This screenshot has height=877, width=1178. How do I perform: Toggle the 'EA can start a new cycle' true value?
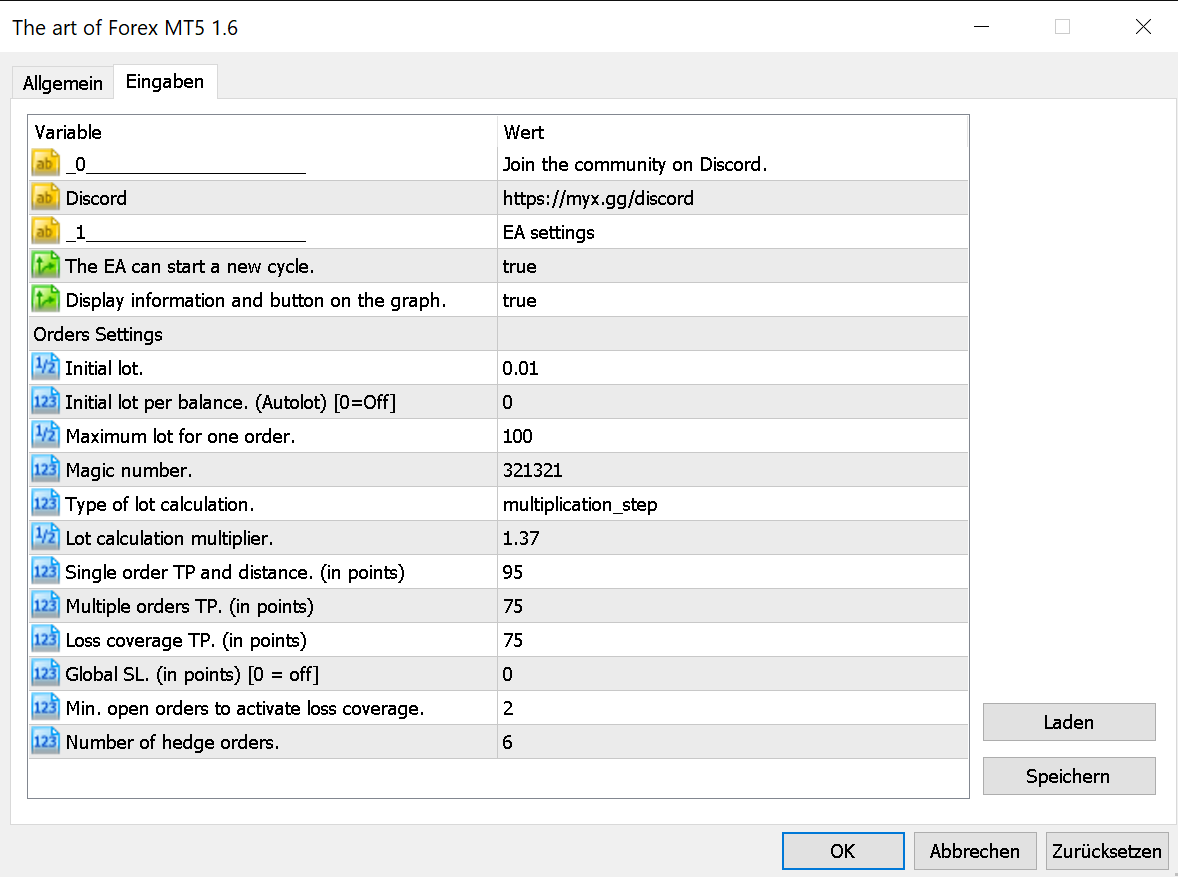(732, 266)
